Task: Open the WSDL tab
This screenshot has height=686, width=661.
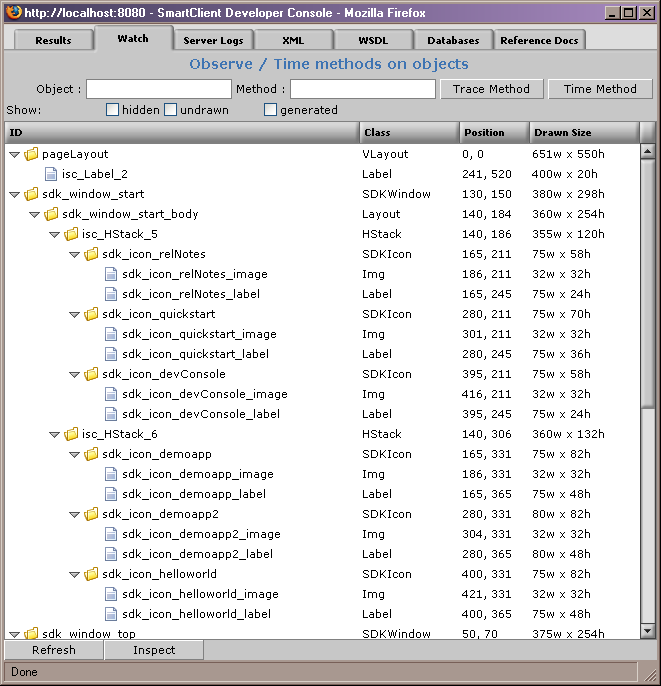Action: [x=373, y=40]
